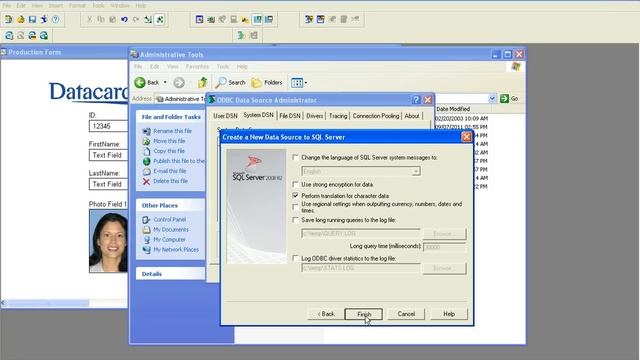Uncheck Perform translation for character data

[x=295, y=196]
